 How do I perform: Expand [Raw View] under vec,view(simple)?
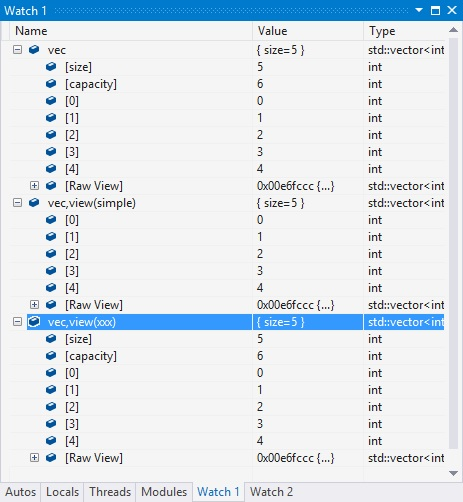click(34, 305)
